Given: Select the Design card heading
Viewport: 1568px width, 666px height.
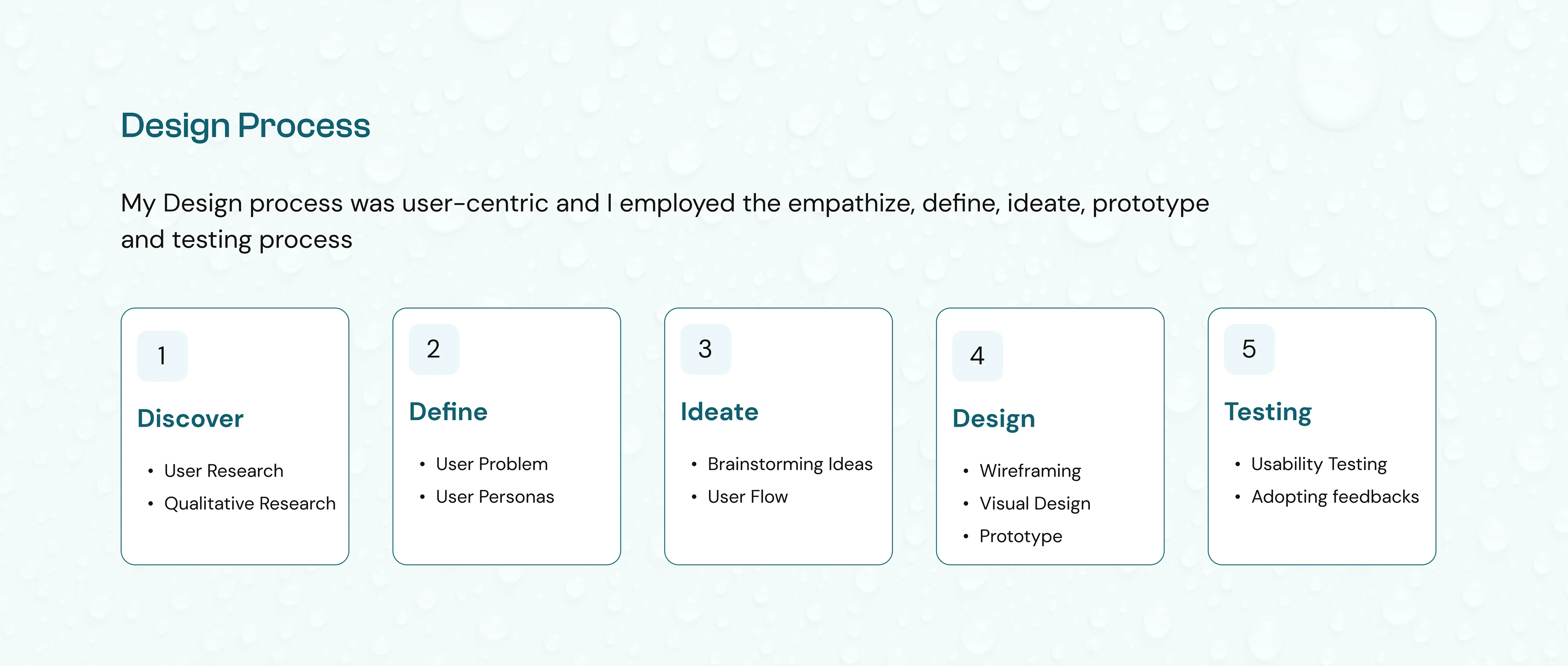Looking at the screenshot, I should [x=993, y=419].
